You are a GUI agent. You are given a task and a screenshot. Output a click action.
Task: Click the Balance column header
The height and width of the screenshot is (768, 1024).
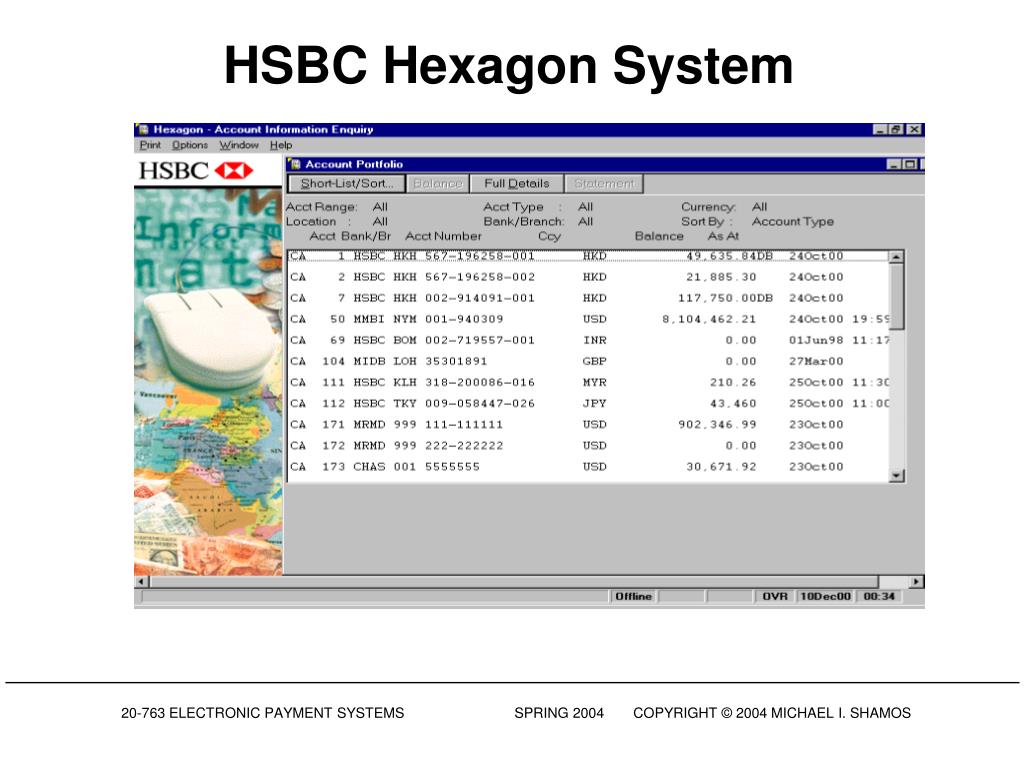coord(659,236)
